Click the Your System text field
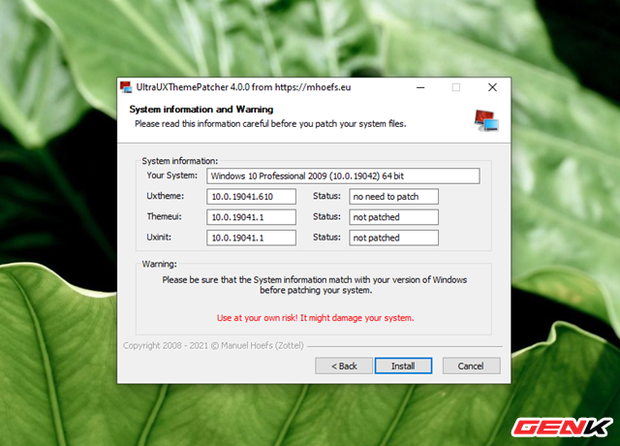Image resolution: width=620 pixels, height=446 pixels. click(x=343, y=176)
